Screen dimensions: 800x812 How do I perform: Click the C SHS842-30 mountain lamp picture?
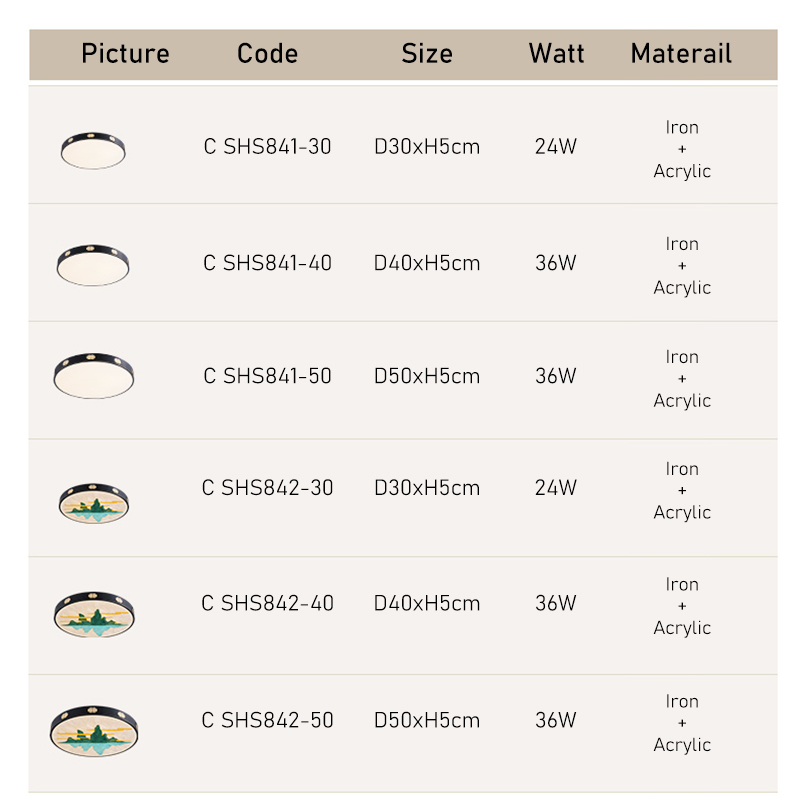[94, 503]
